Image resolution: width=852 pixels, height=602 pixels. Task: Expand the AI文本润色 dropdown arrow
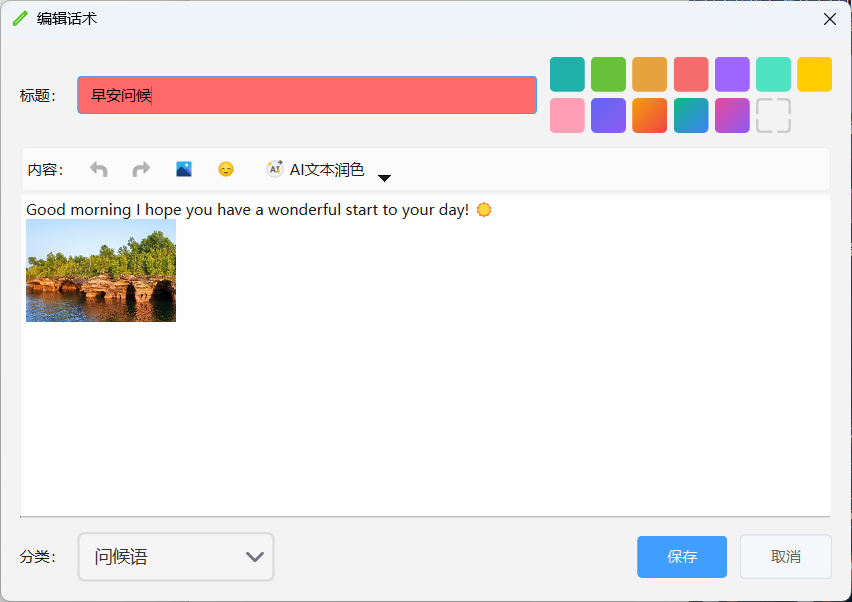384,178
